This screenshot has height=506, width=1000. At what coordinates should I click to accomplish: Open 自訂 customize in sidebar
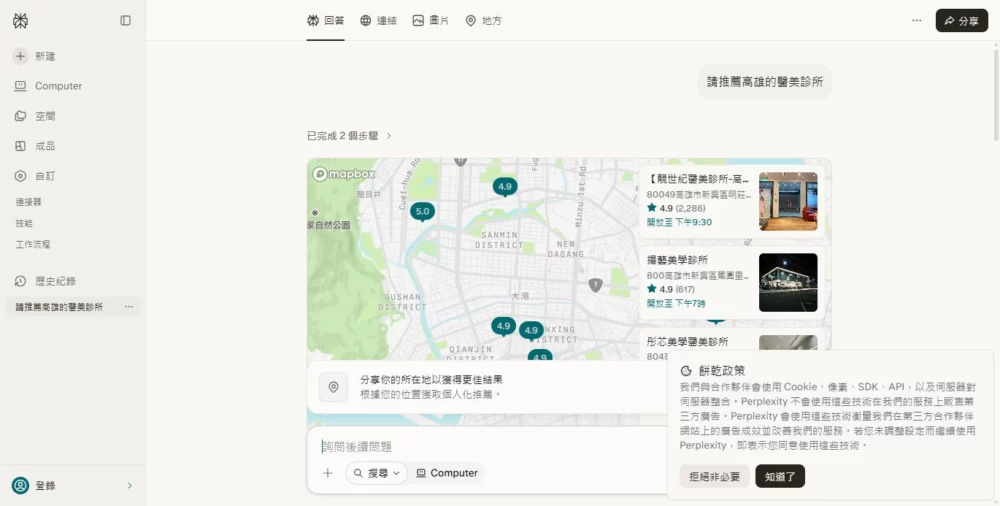coord(36,176)
